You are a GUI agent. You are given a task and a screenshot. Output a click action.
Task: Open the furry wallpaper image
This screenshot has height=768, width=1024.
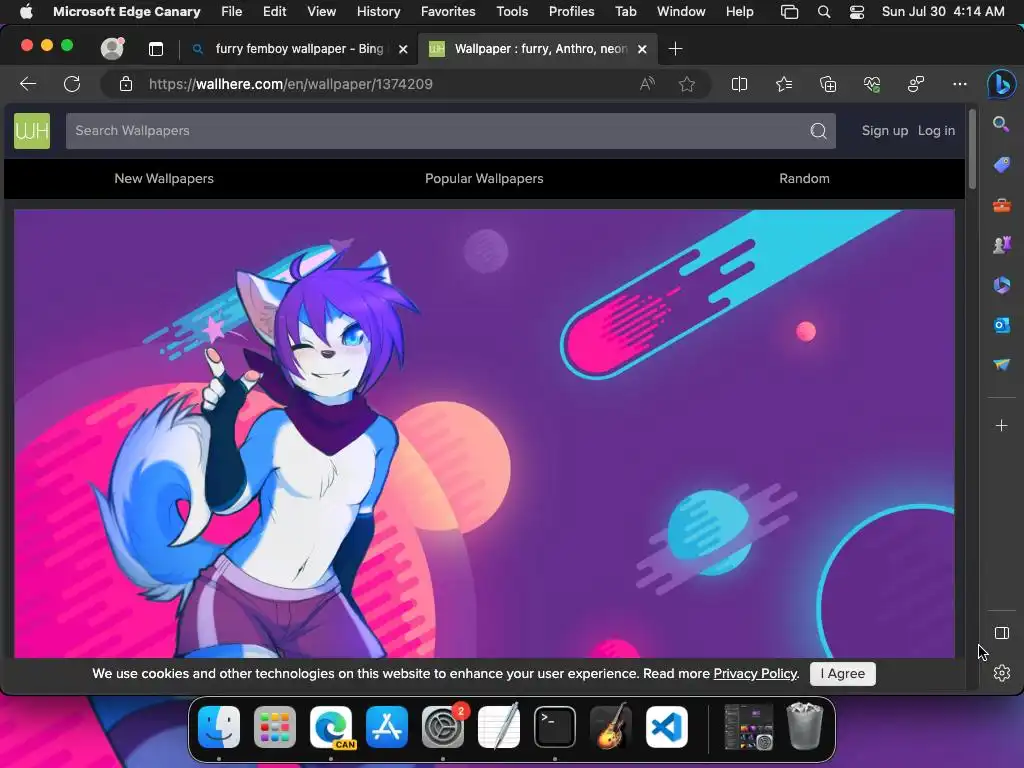coord(484,434)
